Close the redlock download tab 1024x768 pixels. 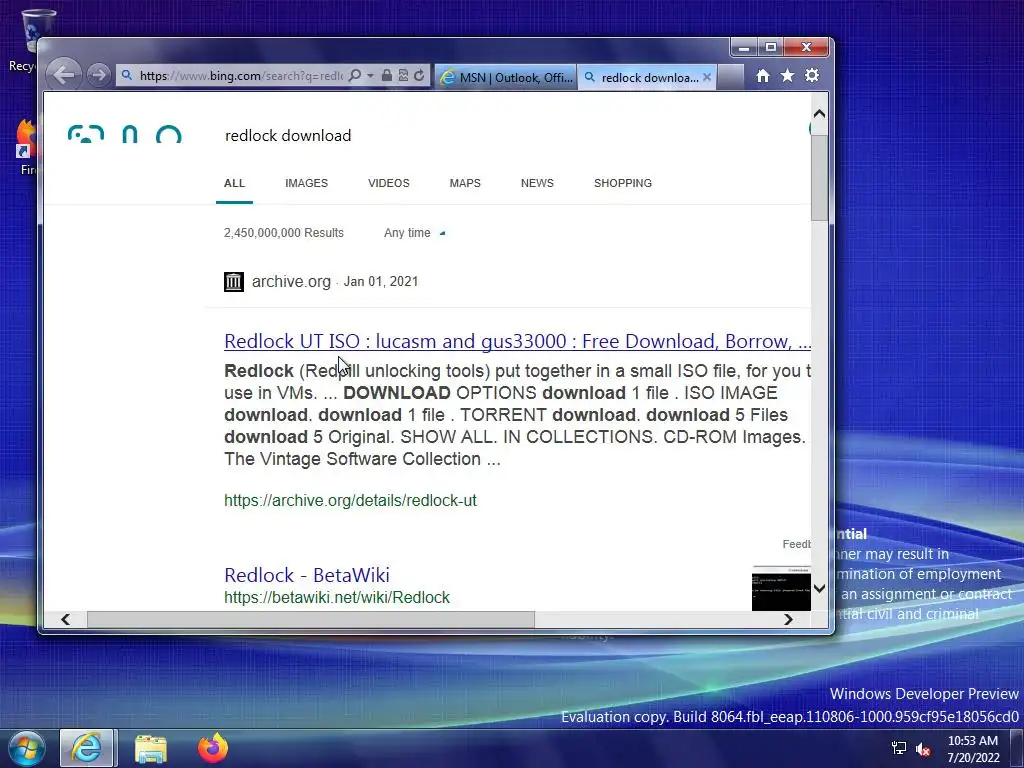707,77
